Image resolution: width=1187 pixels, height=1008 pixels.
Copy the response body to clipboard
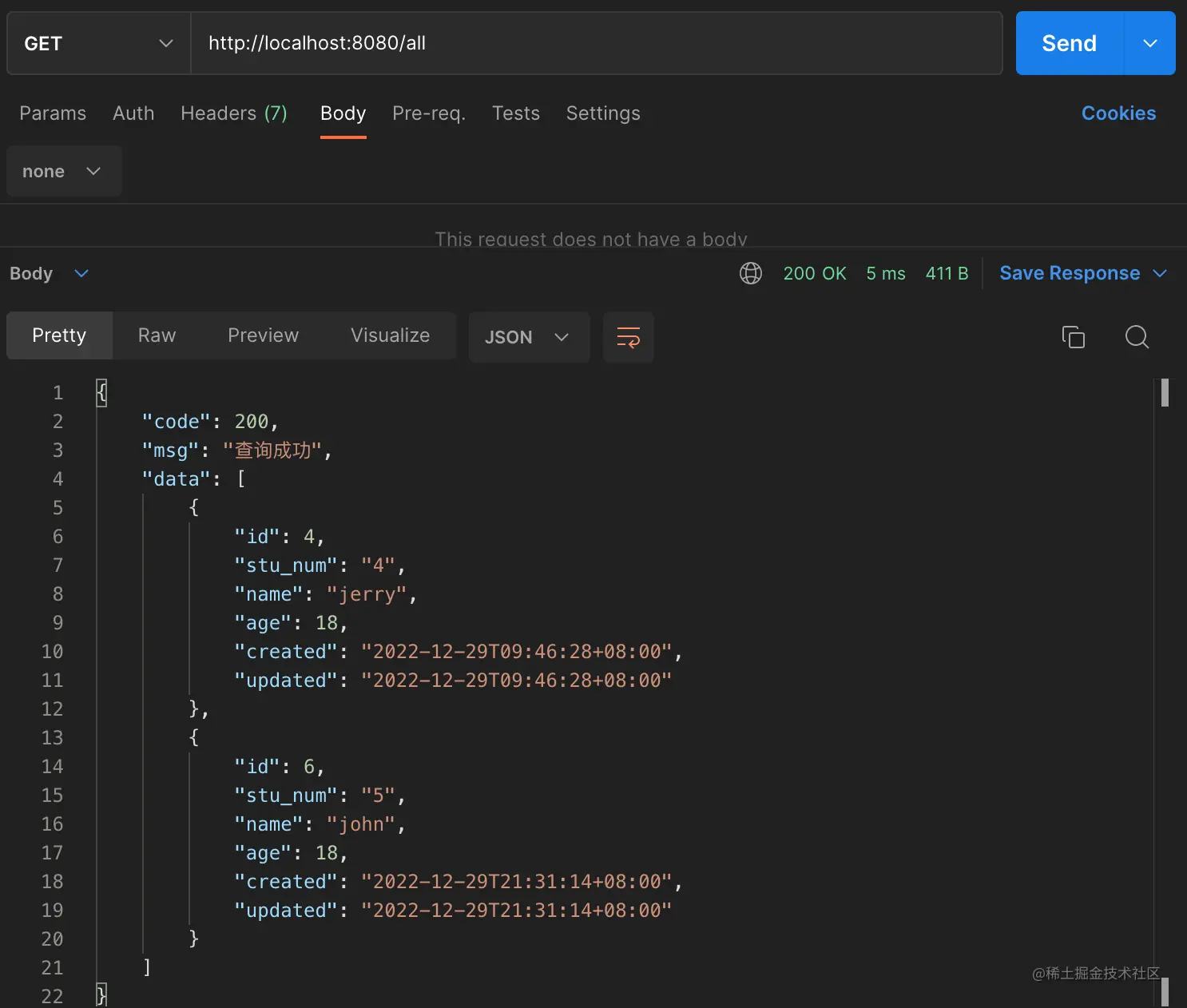(1073, 337)
